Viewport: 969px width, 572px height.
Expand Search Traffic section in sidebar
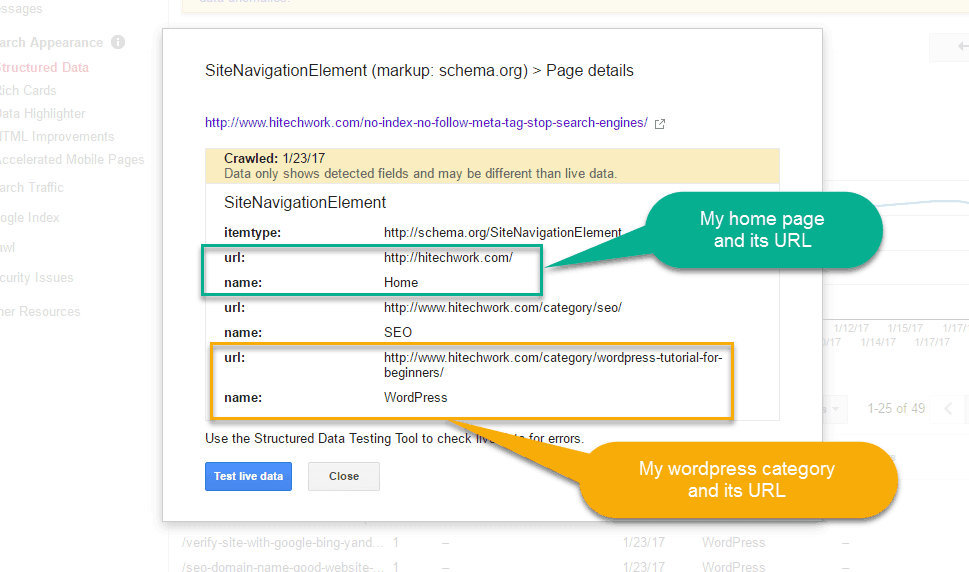click(32, 187)
